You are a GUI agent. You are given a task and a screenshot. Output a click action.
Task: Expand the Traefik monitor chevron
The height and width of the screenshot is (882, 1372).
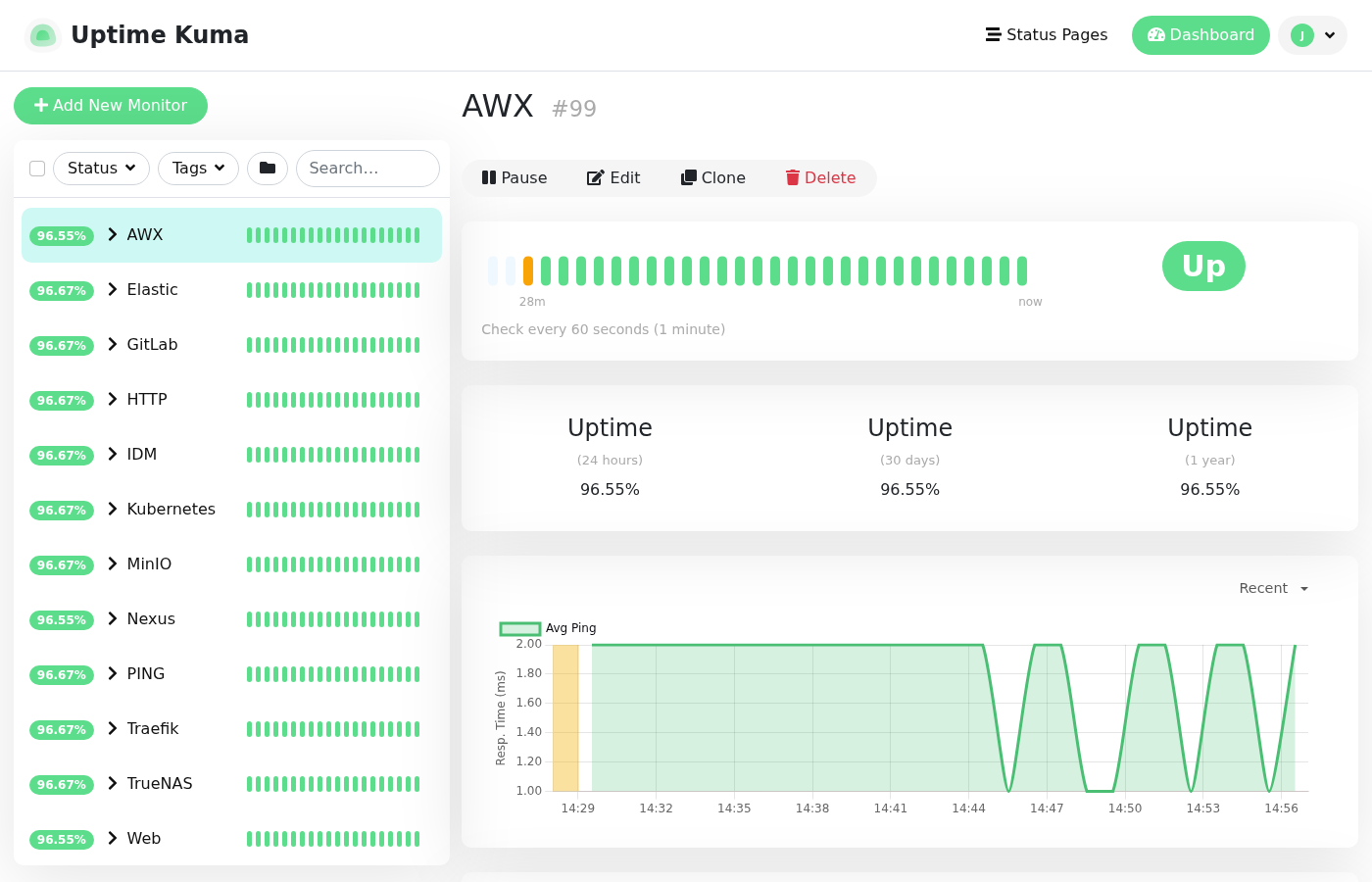point(113,729)
